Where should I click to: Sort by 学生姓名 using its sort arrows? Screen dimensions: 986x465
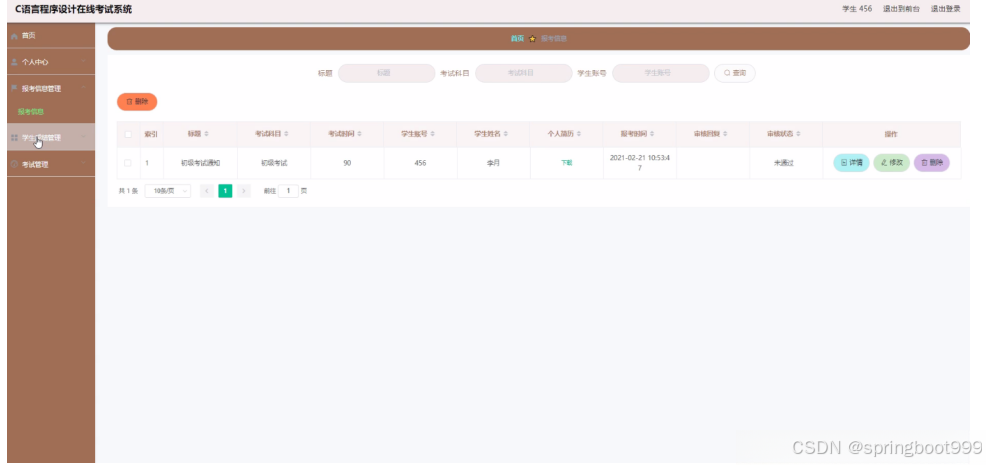coord(506,135)
